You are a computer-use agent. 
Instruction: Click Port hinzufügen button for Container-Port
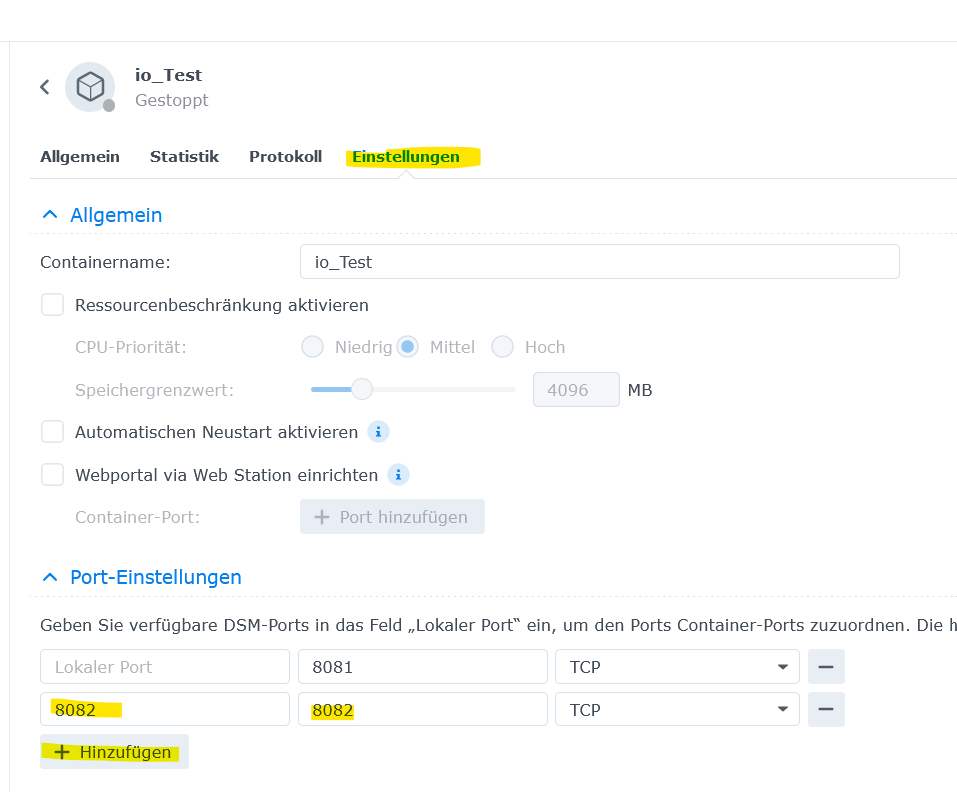point(392,517)
